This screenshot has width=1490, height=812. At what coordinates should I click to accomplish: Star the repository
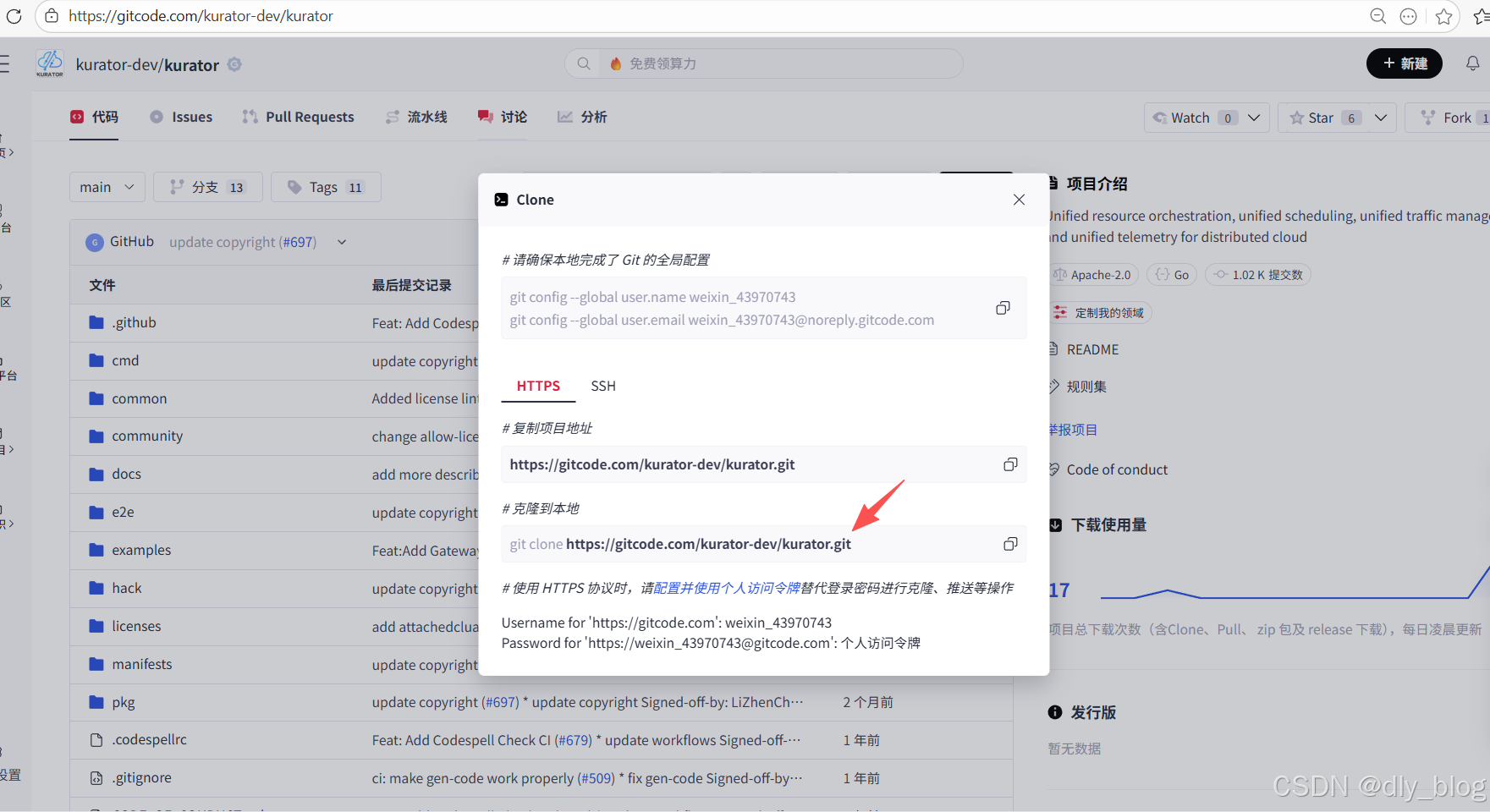(1324, 118)
